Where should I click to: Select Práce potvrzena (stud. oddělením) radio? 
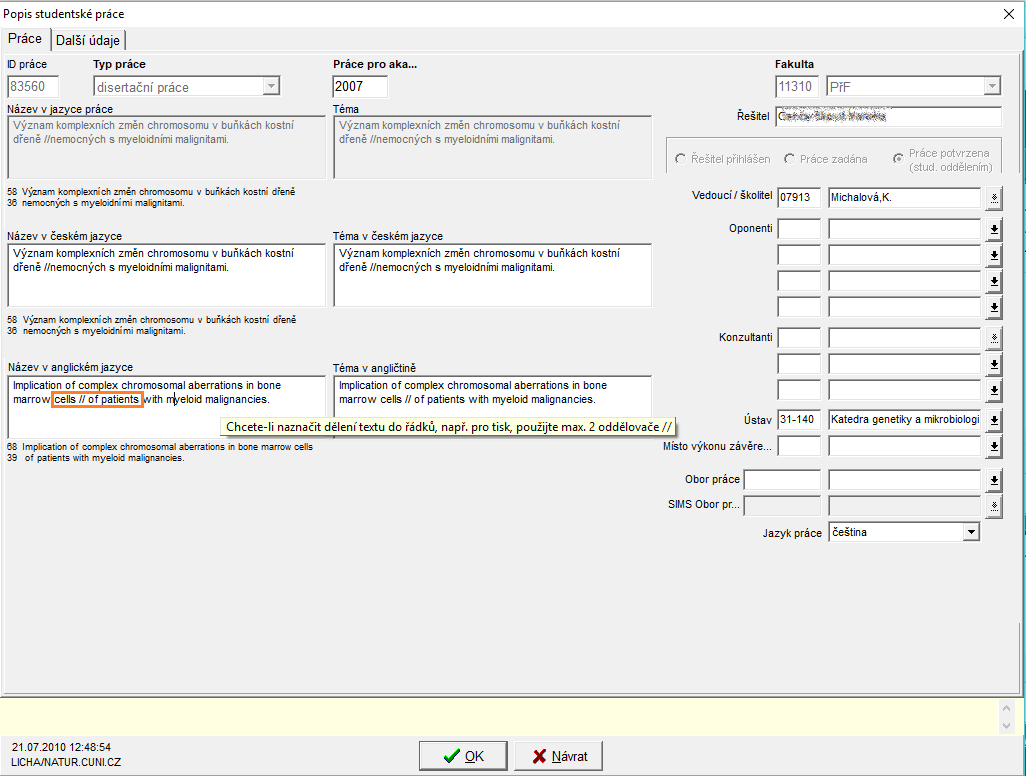click(898, 159)
